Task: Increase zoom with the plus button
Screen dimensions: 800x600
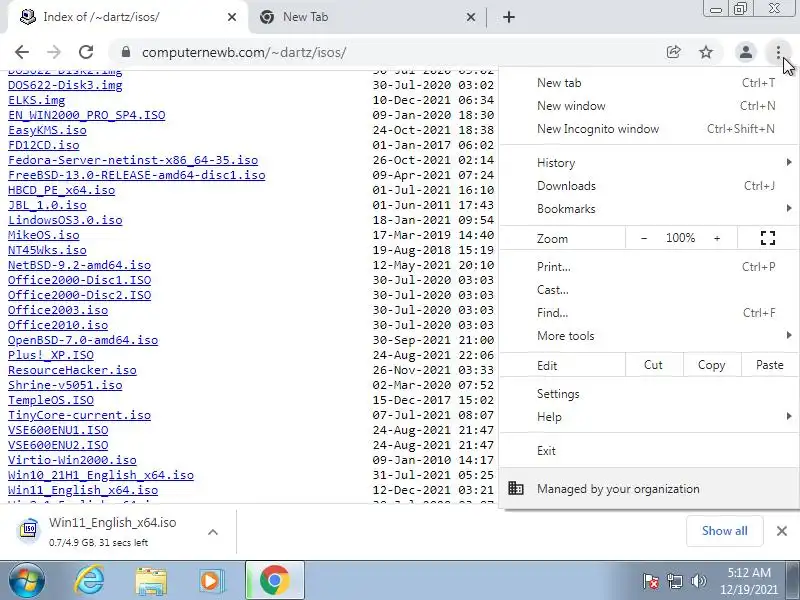Action: pos(717,238)
